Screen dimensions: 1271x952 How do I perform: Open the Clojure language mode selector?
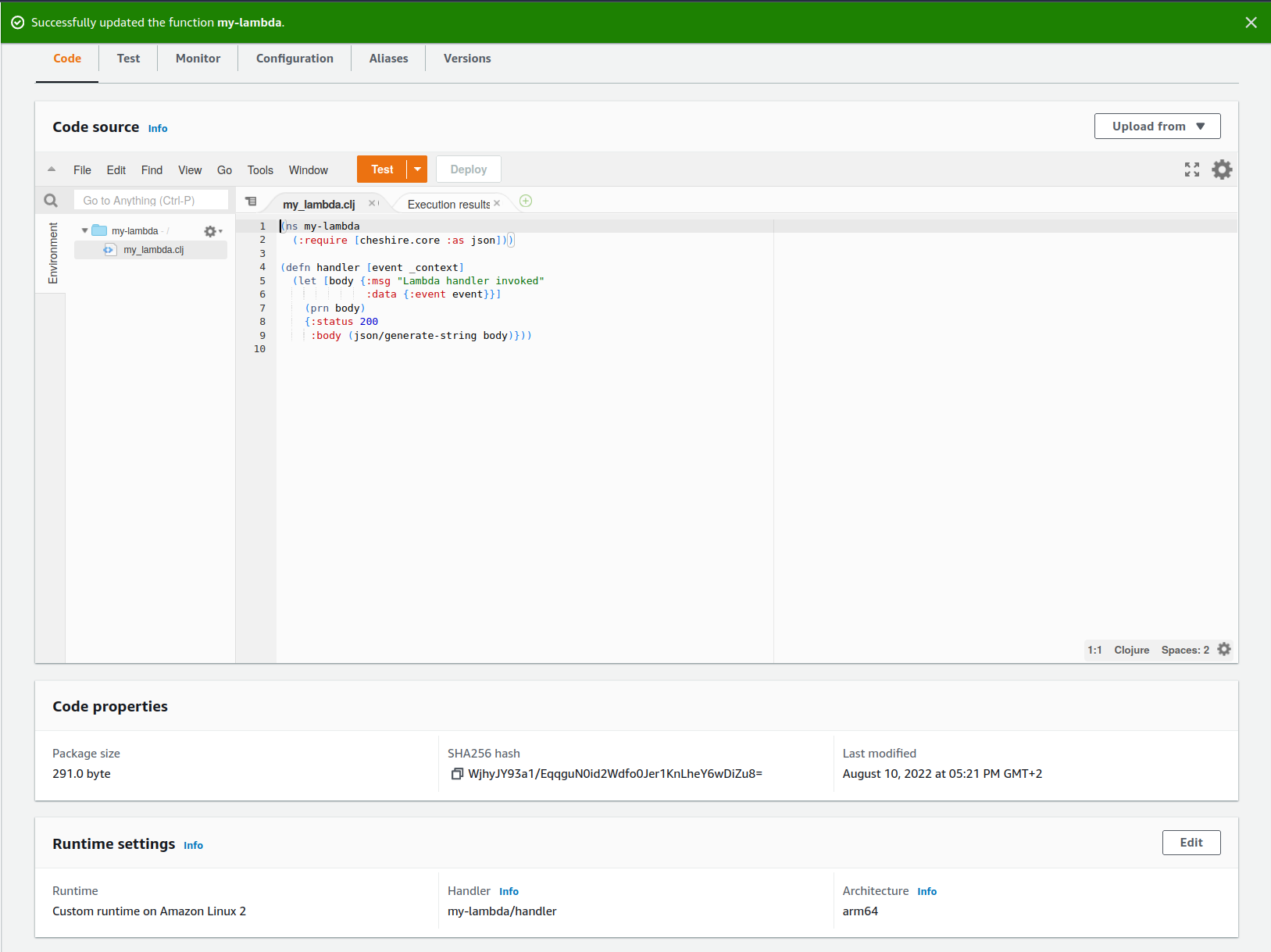coord(1131,650)
